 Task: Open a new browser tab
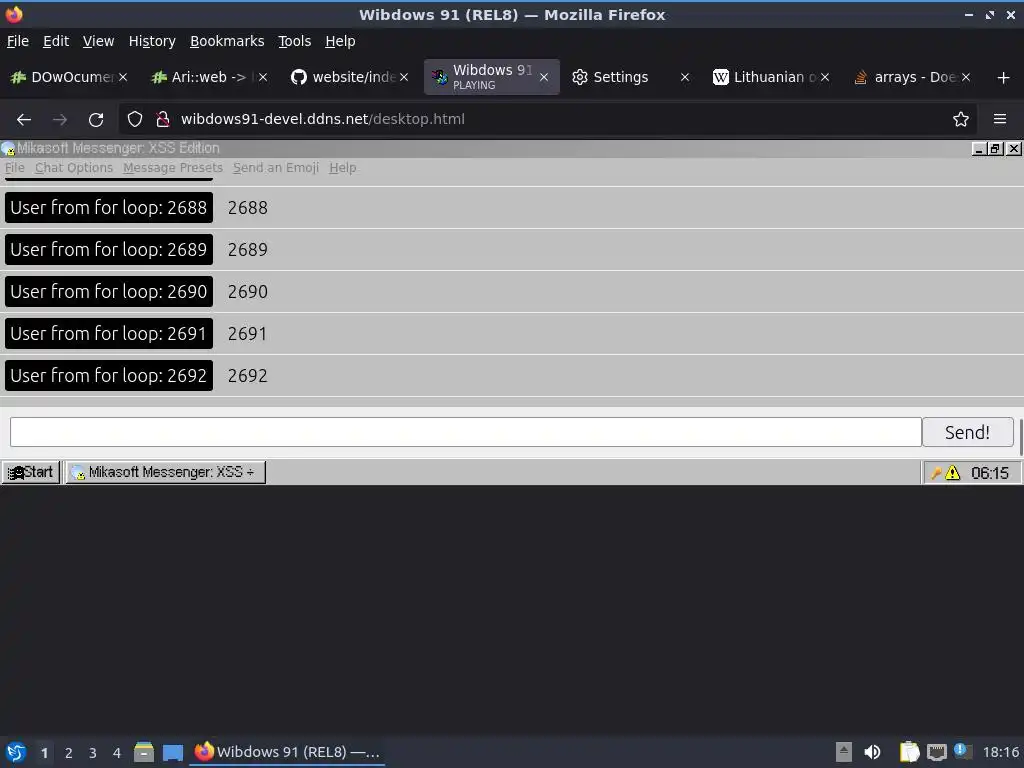1004,78
